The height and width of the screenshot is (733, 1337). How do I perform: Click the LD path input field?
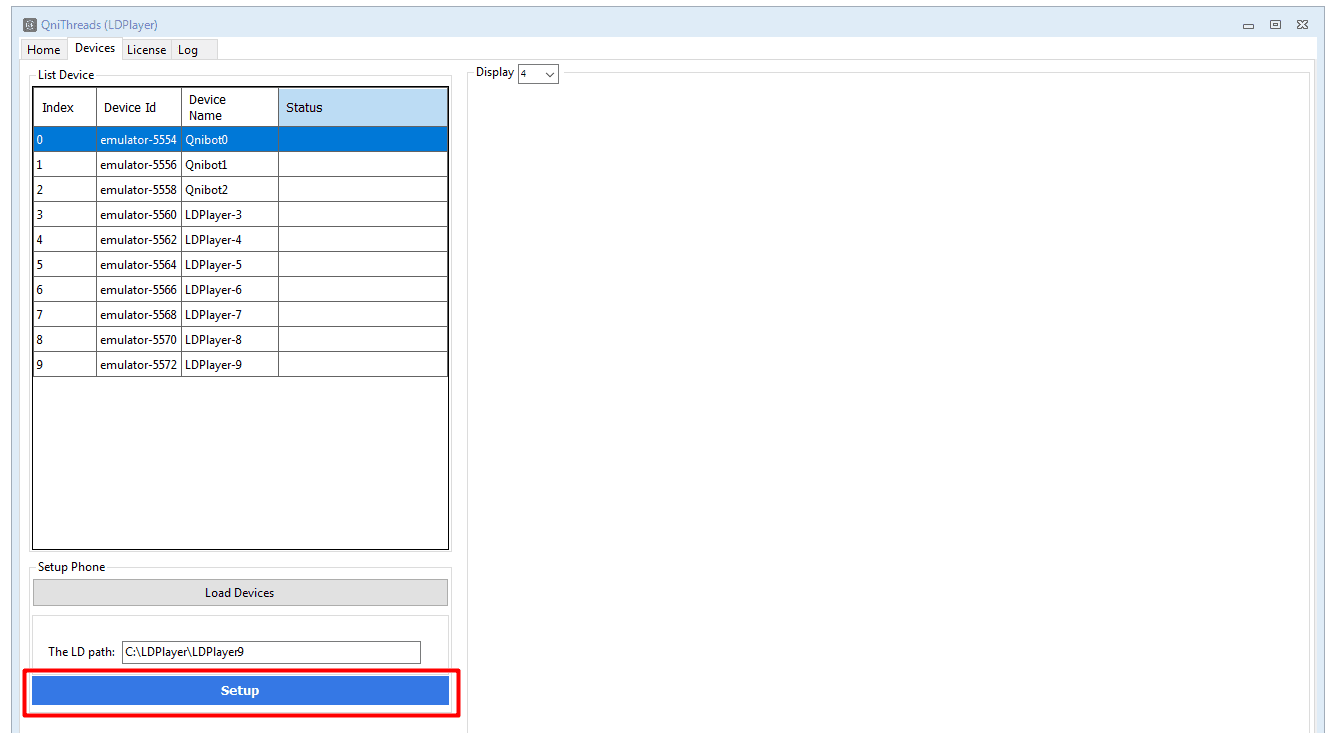pyautogui.click(x=271, y=652)
